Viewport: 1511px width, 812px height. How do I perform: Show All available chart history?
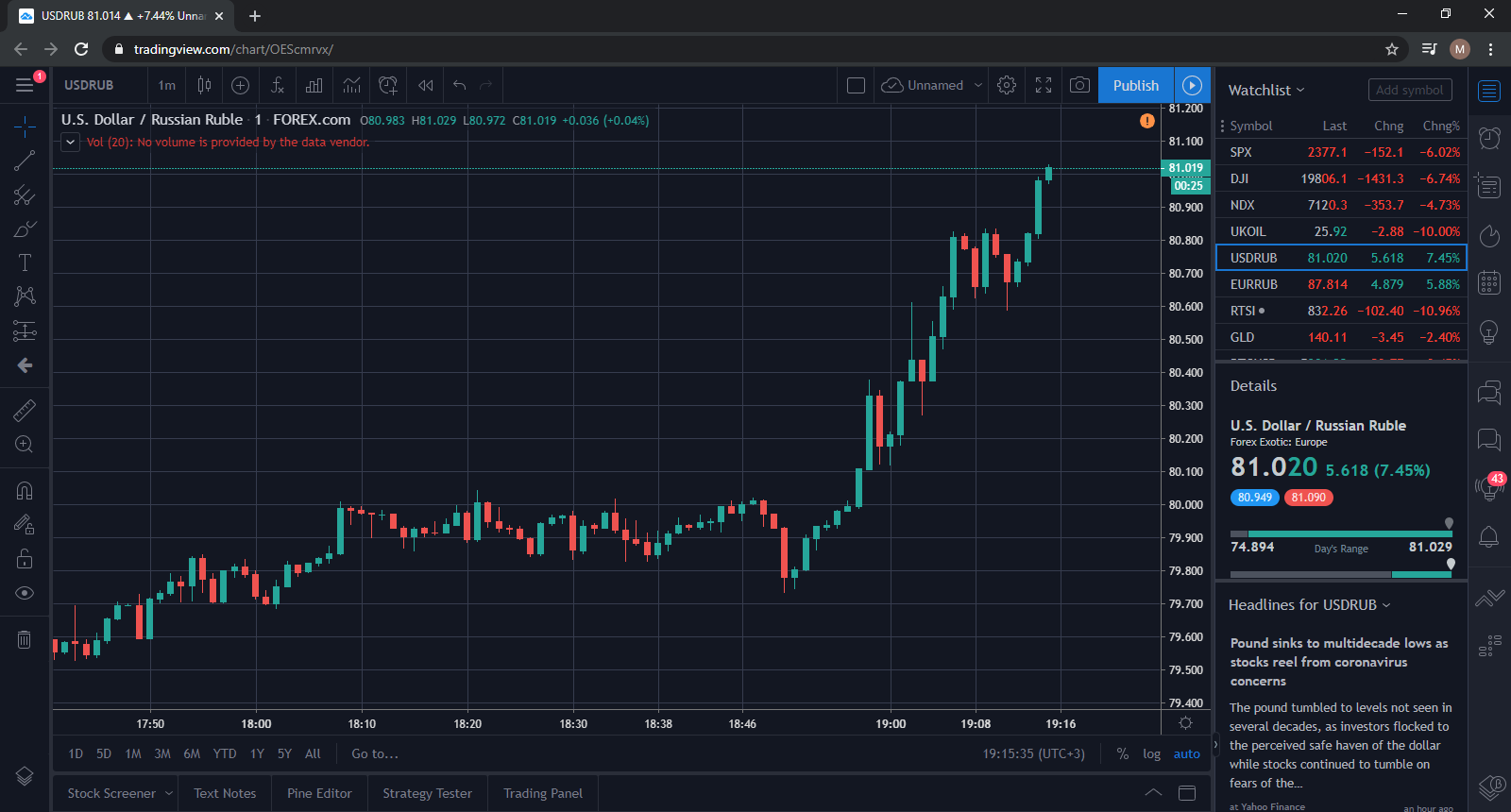click(x=313, y=753)
